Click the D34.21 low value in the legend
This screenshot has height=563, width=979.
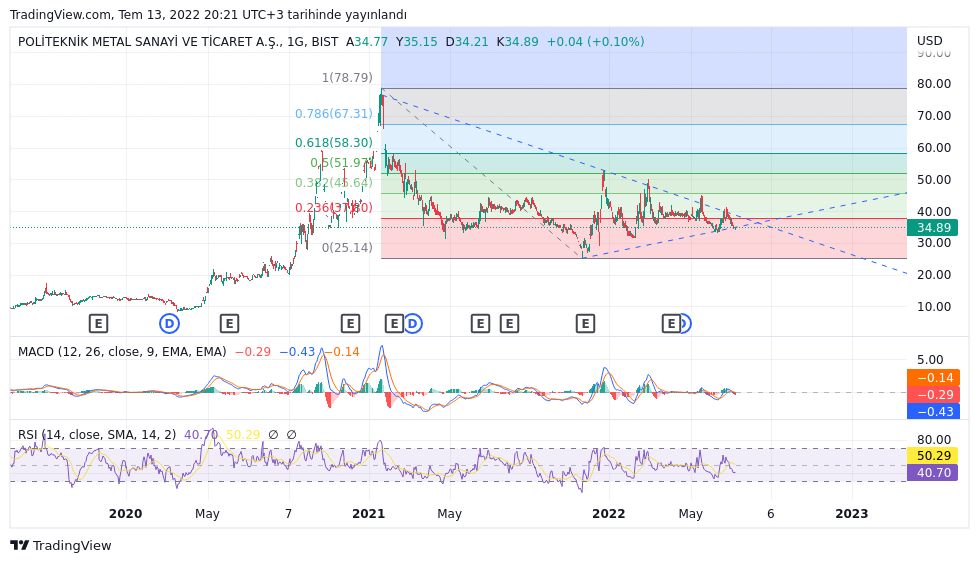click(466, 42)
